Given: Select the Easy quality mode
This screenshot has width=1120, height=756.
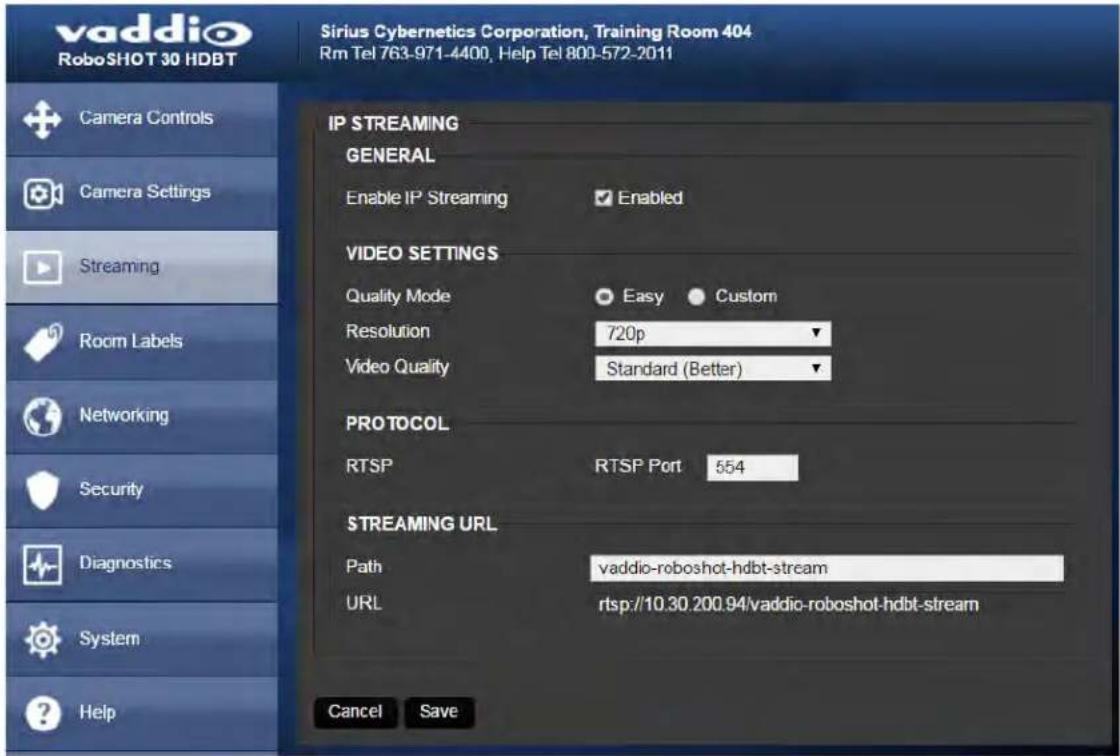Looking at the screenshot, I should [x=604, y=297].
